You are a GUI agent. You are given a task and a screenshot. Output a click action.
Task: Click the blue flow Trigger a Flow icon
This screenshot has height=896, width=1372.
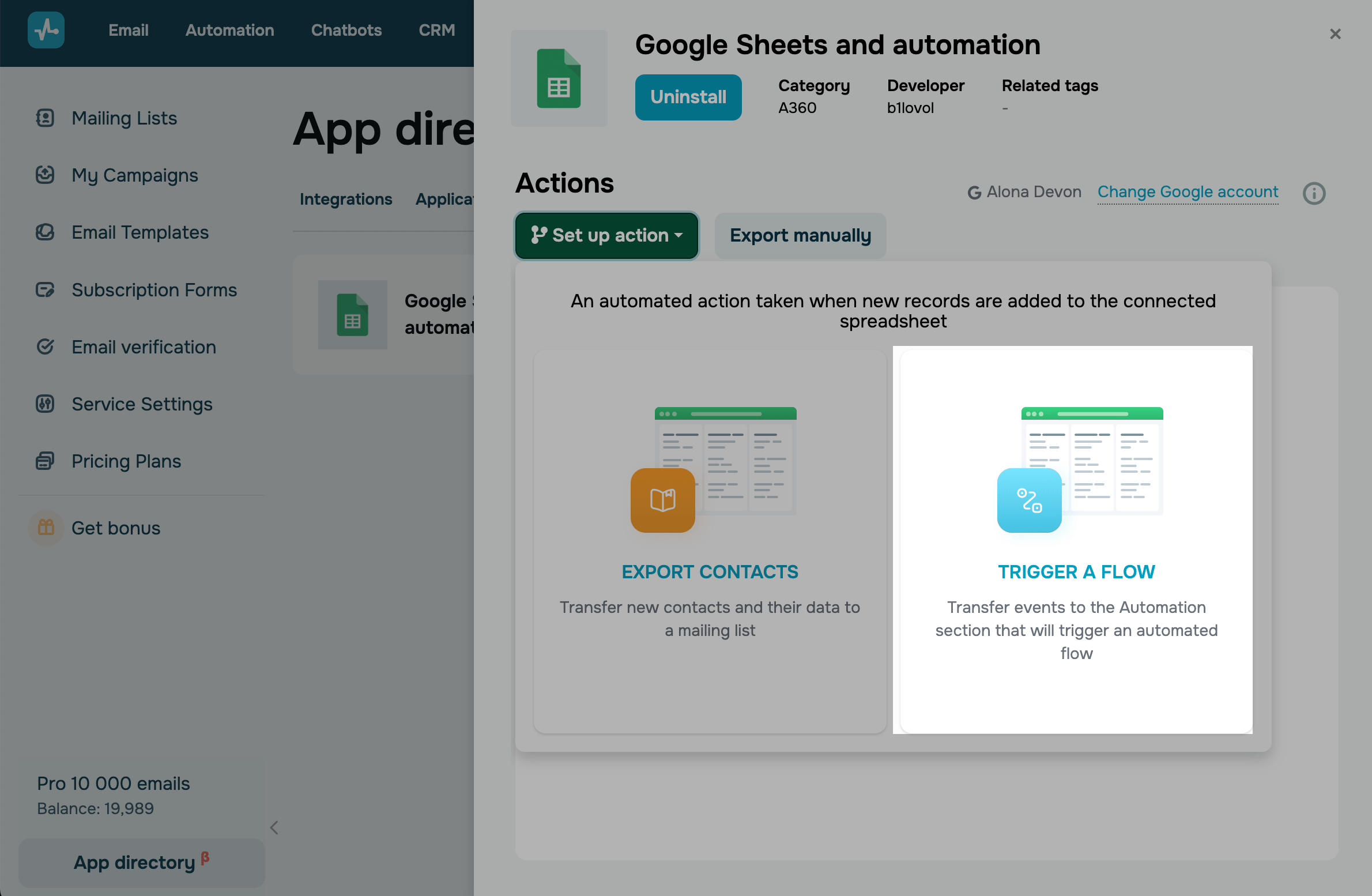(1029, 500)
